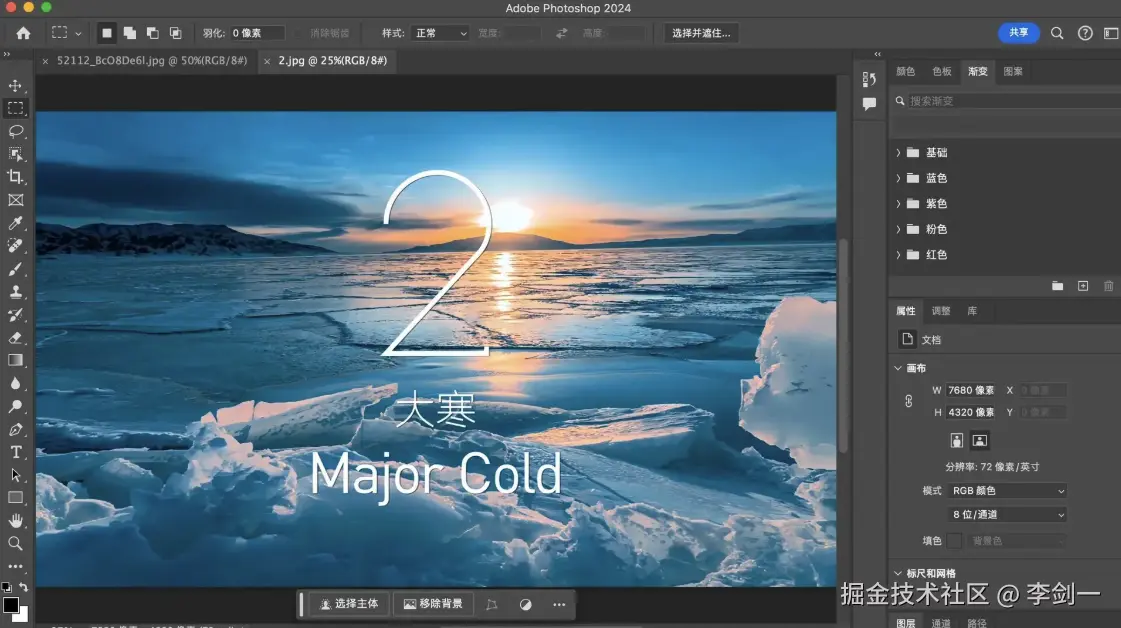1121x628 pixels.
Task: Select the Rectangular Marquee tool
Action: 15,109
